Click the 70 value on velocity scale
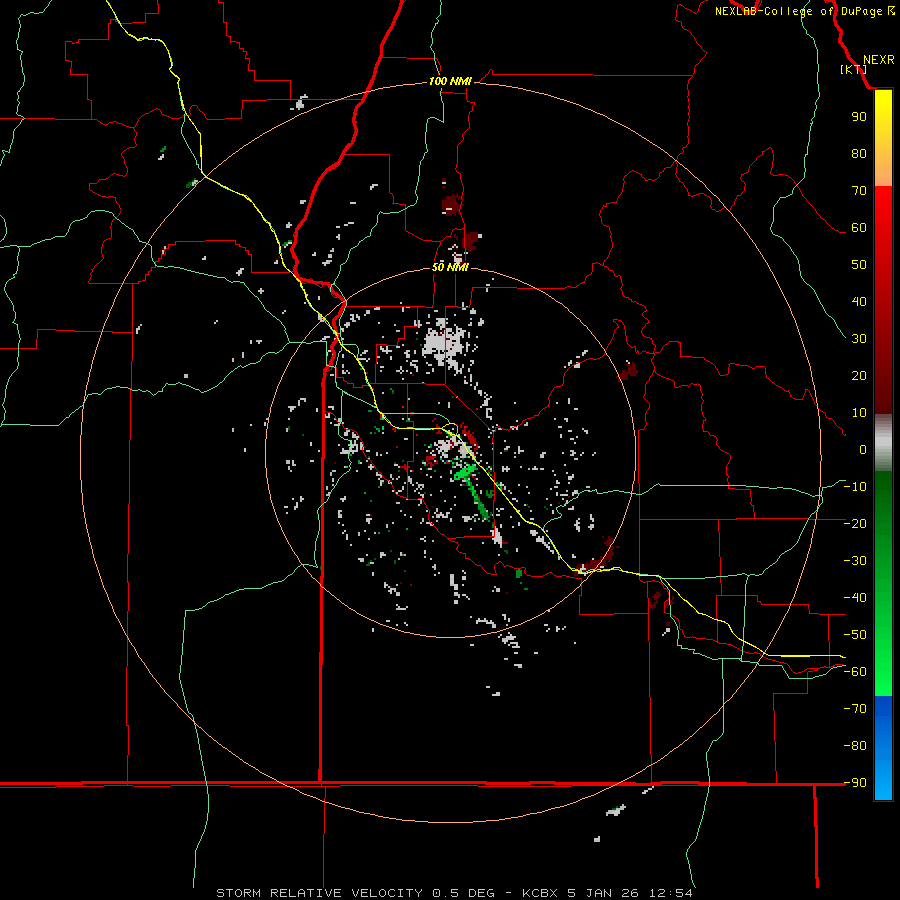 [859, 191]
